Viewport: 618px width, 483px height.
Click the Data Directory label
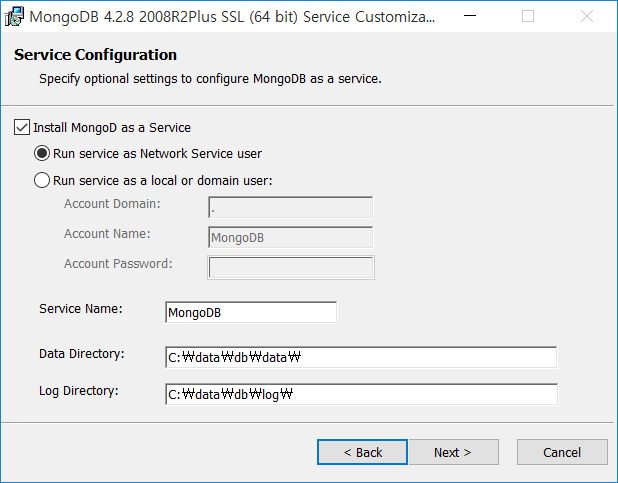pos(82,354)
